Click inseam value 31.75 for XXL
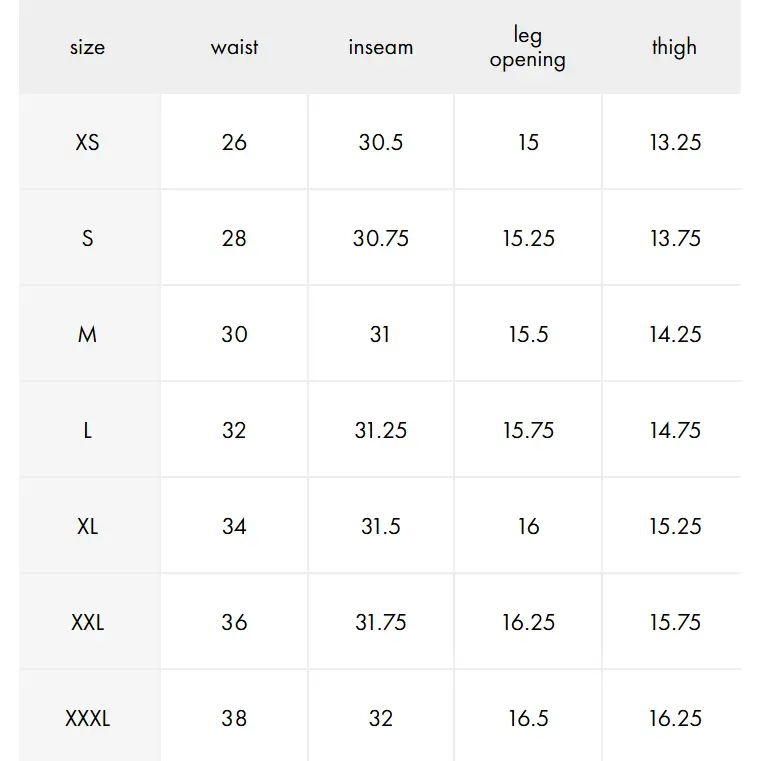 click(381, 622)
